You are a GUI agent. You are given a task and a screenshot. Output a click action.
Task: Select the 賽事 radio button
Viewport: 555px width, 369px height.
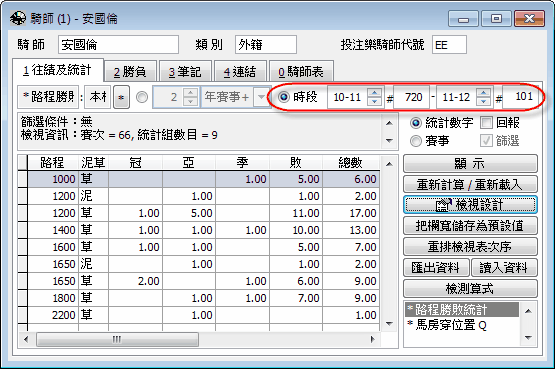tap(416, 141)
